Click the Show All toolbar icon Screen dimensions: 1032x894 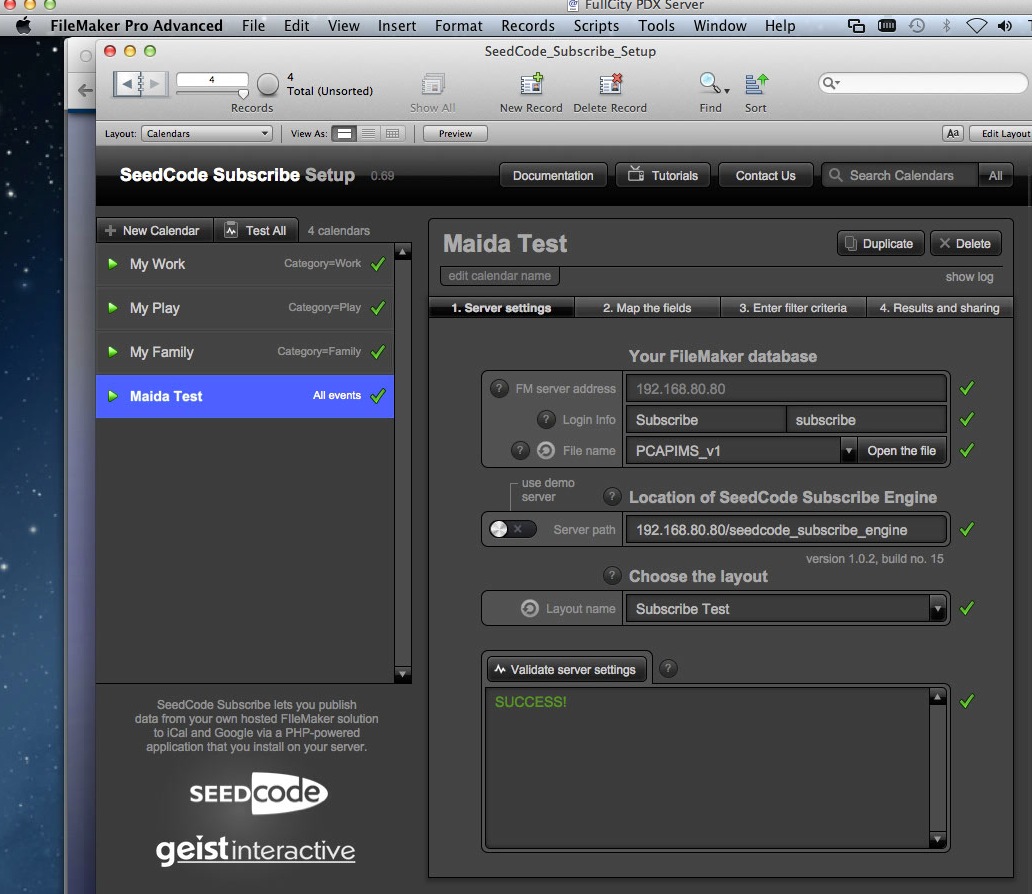click(432, 84)
